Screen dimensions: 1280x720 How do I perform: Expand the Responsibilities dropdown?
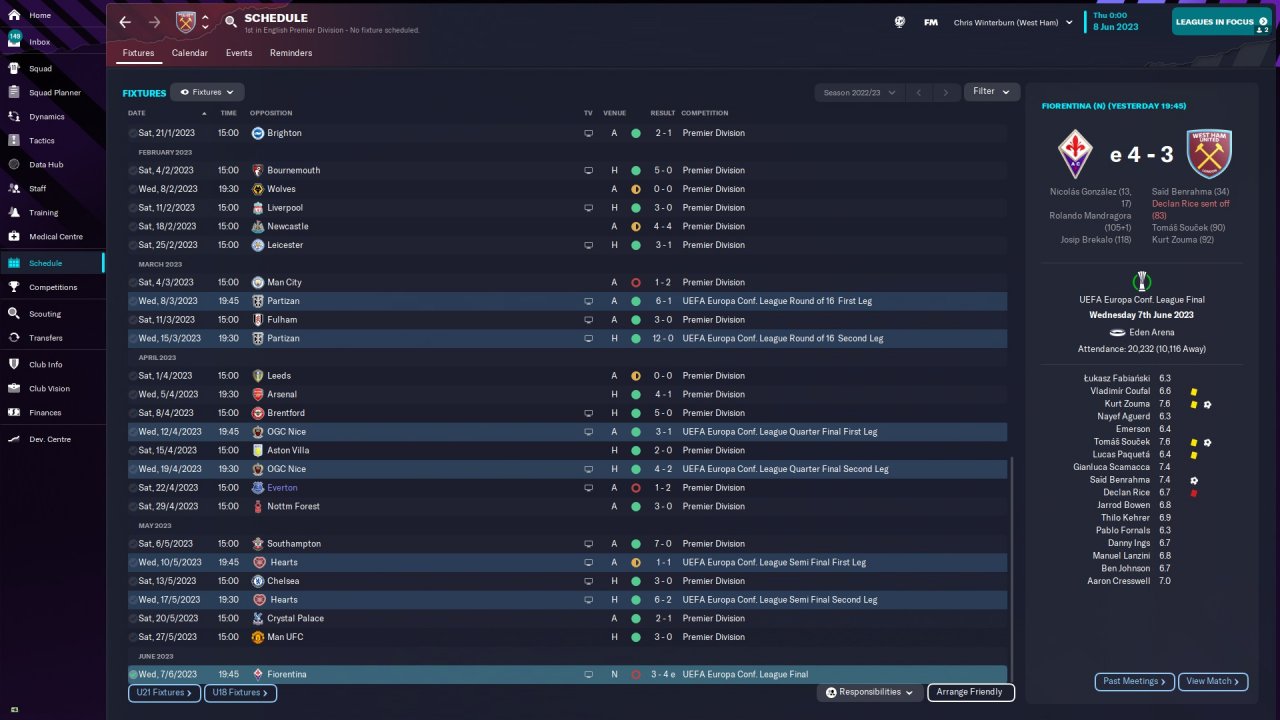coord(869,692)
